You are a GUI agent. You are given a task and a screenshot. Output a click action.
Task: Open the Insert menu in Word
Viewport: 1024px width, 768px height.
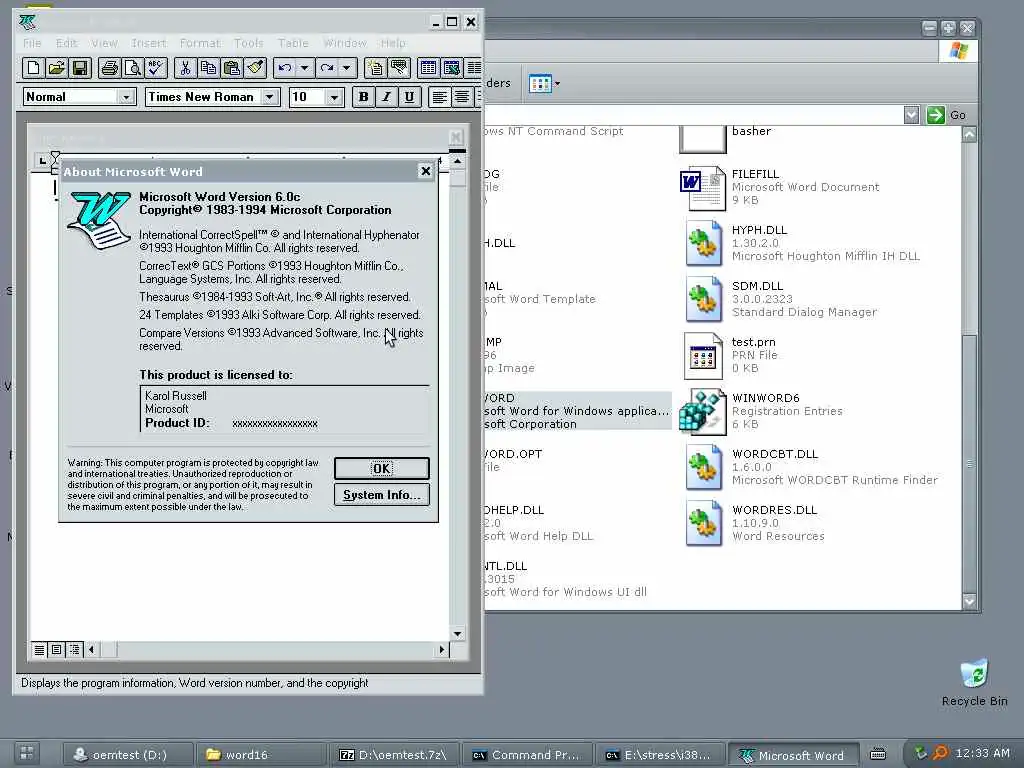(x=149, y=43)
